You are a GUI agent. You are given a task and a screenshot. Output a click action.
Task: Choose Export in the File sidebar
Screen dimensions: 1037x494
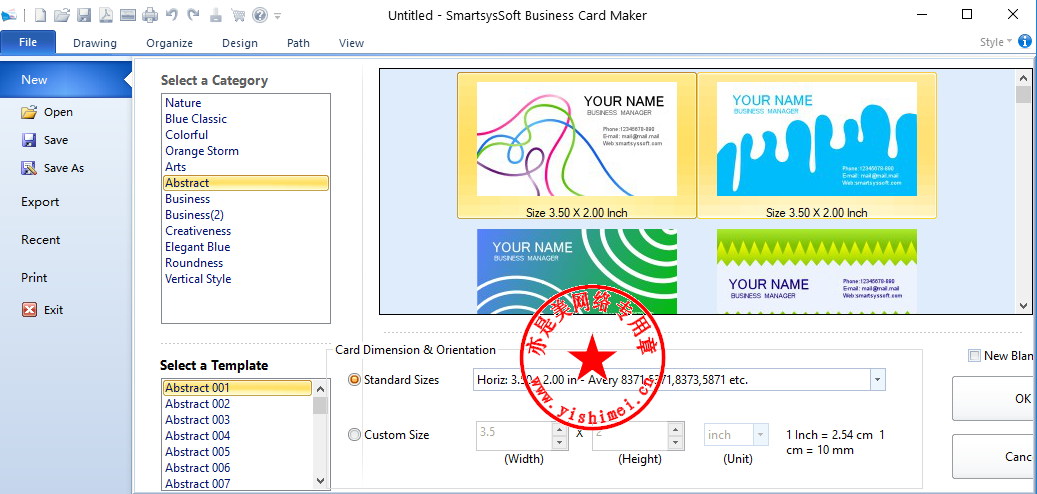(x=40, y=202)
